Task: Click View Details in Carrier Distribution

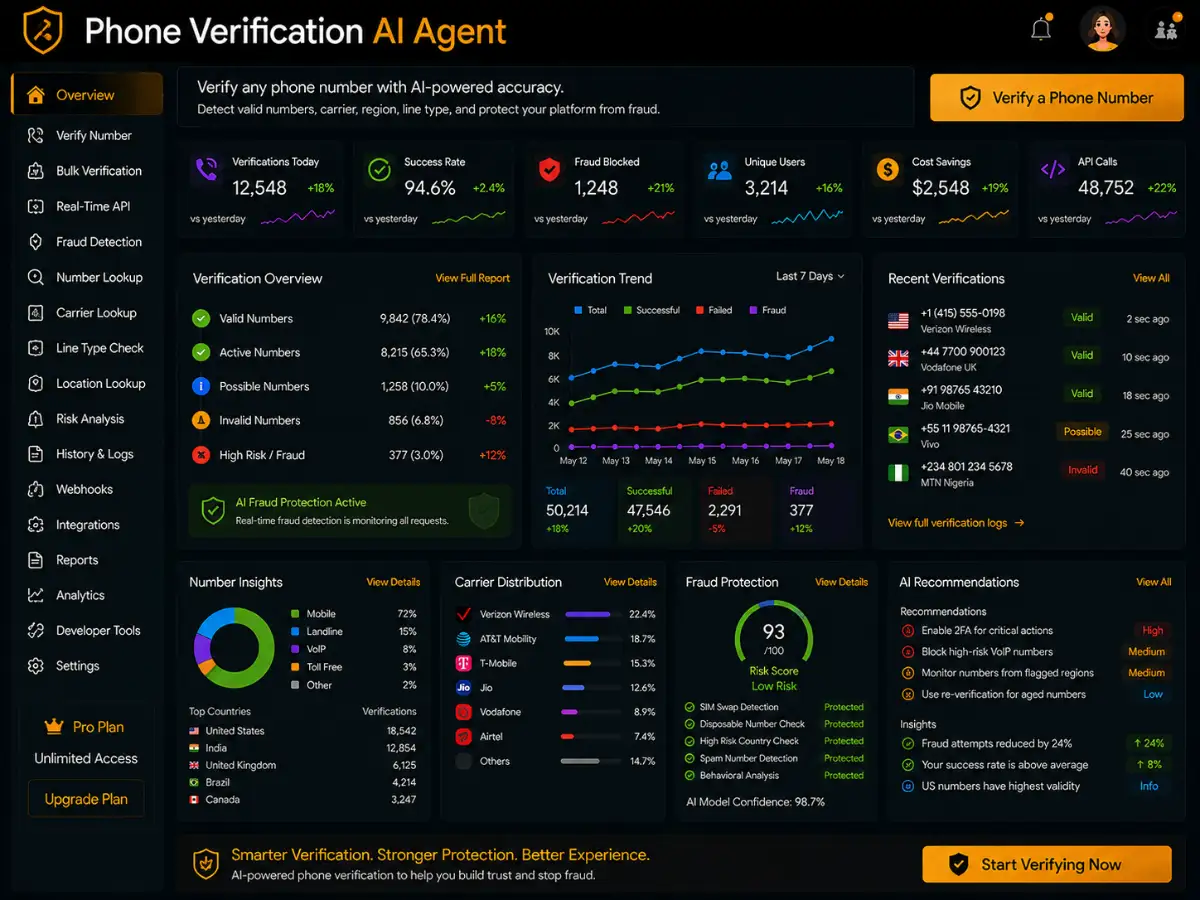Action: [630, 582]
